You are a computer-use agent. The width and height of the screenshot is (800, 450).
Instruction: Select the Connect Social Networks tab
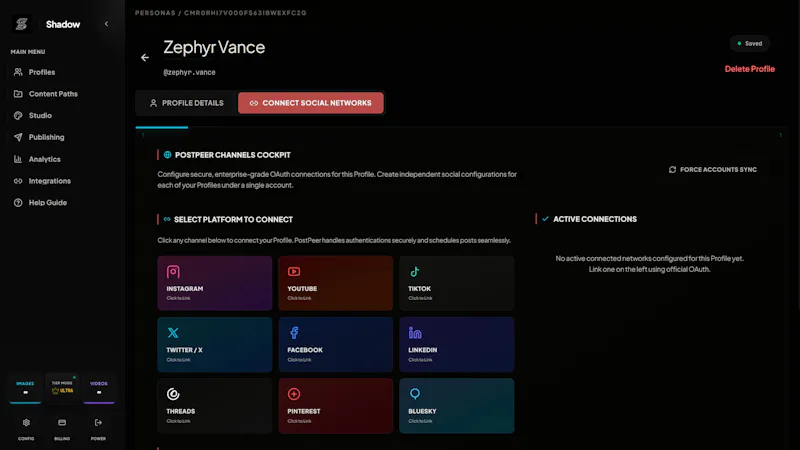[x=311, y=103]
